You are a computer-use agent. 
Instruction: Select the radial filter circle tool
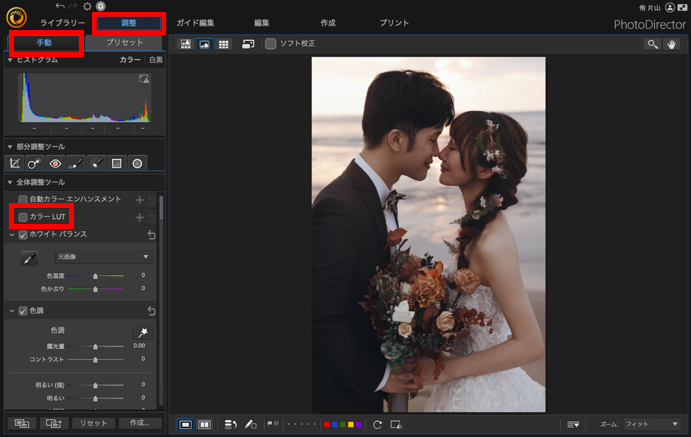coord(137,163)
